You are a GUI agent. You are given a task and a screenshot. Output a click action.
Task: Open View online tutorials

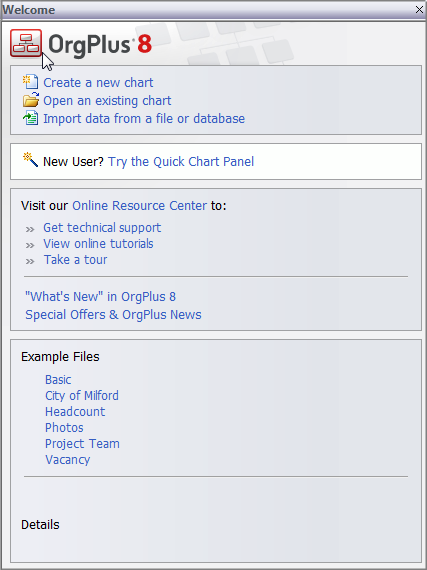[98, 244]
